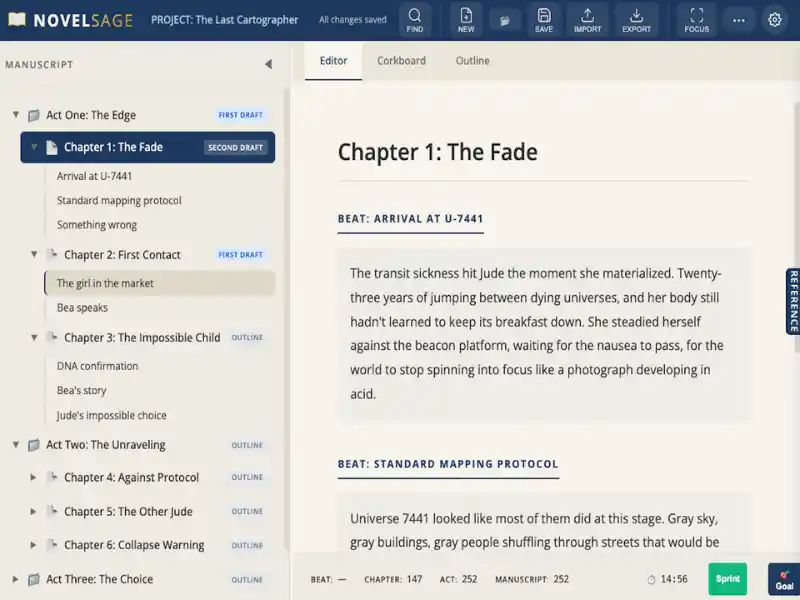
Task: Open the writing Goal panel
Action: tap(784, 580)
